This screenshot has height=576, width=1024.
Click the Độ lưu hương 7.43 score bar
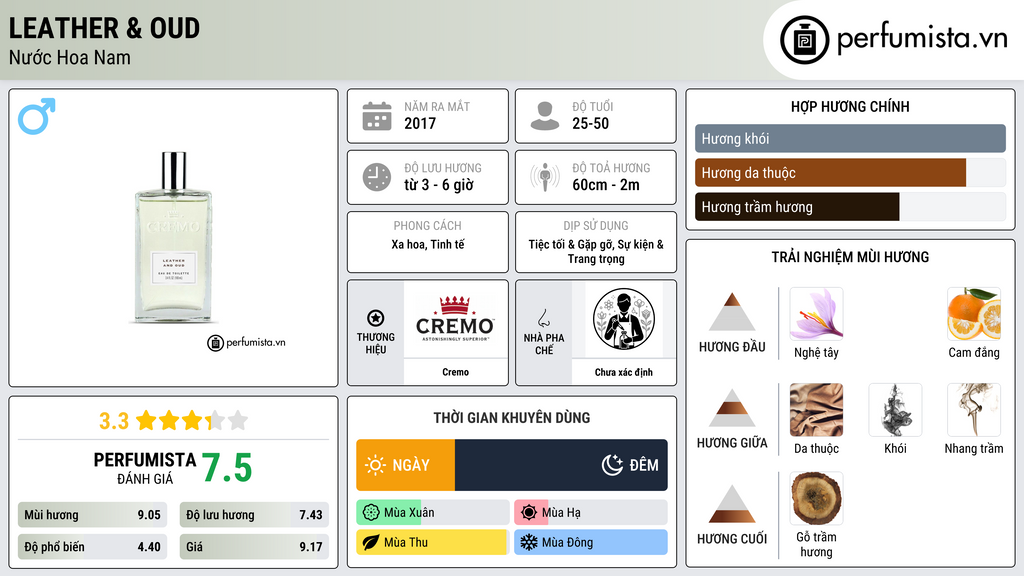(x=254, y=515)
